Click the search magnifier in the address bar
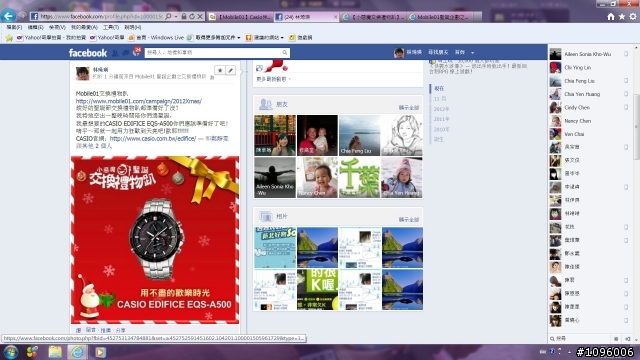 pos(168,16)
